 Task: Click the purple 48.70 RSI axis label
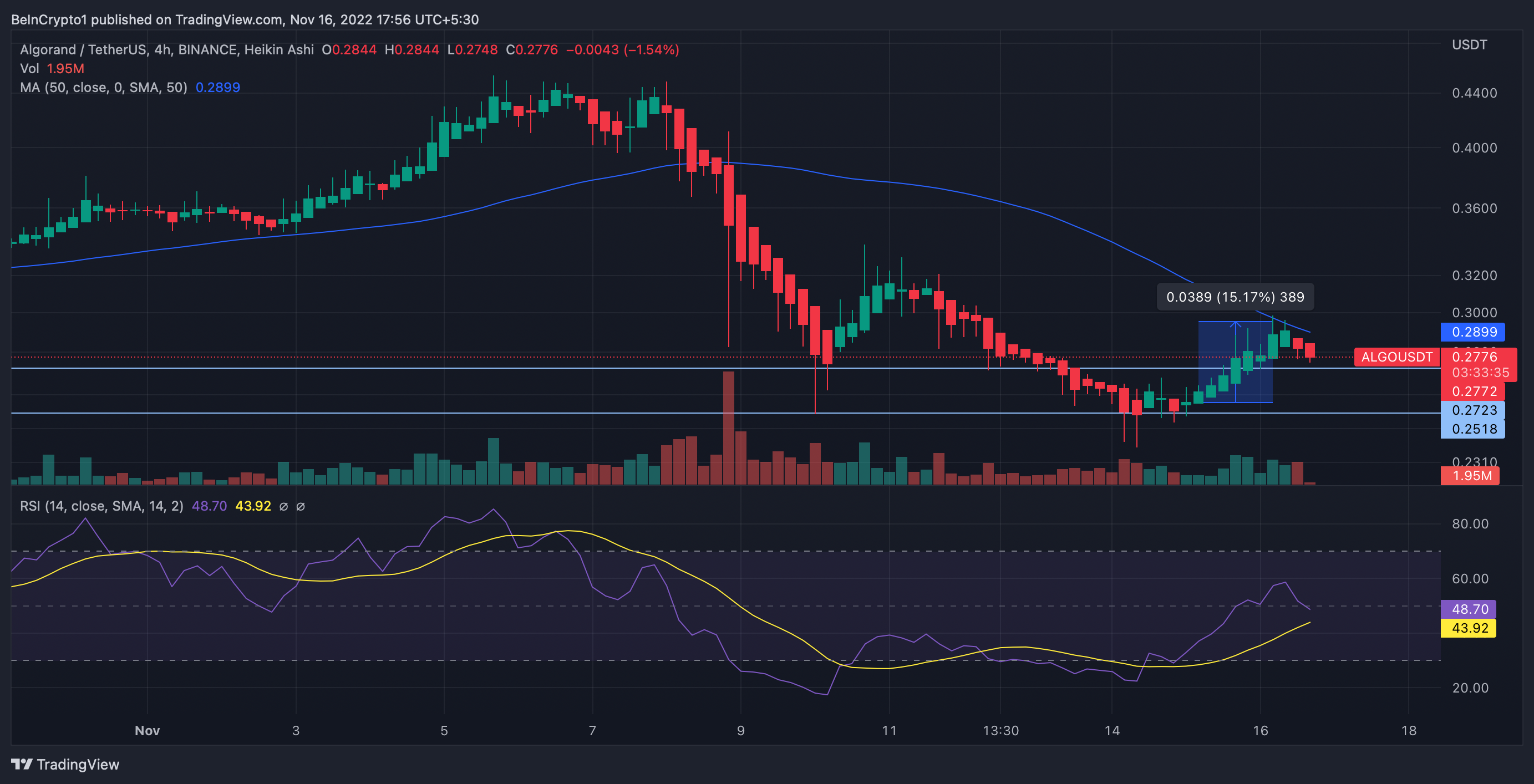(1469, 609)
